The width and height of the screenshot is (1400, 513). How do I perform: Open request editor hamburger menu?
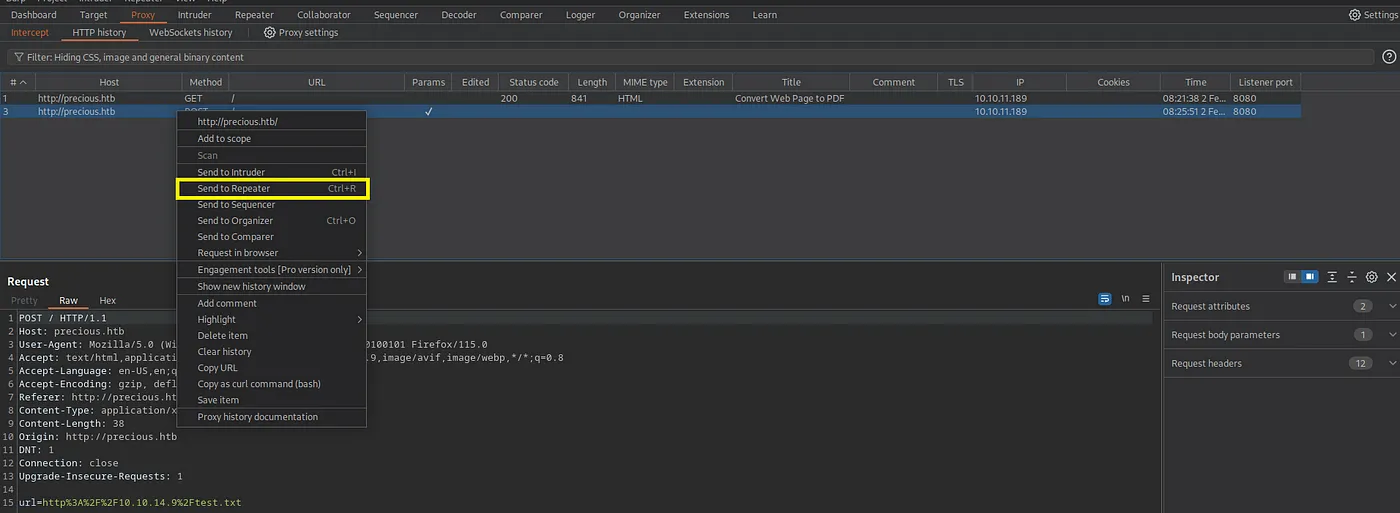tap(1146, 299)
